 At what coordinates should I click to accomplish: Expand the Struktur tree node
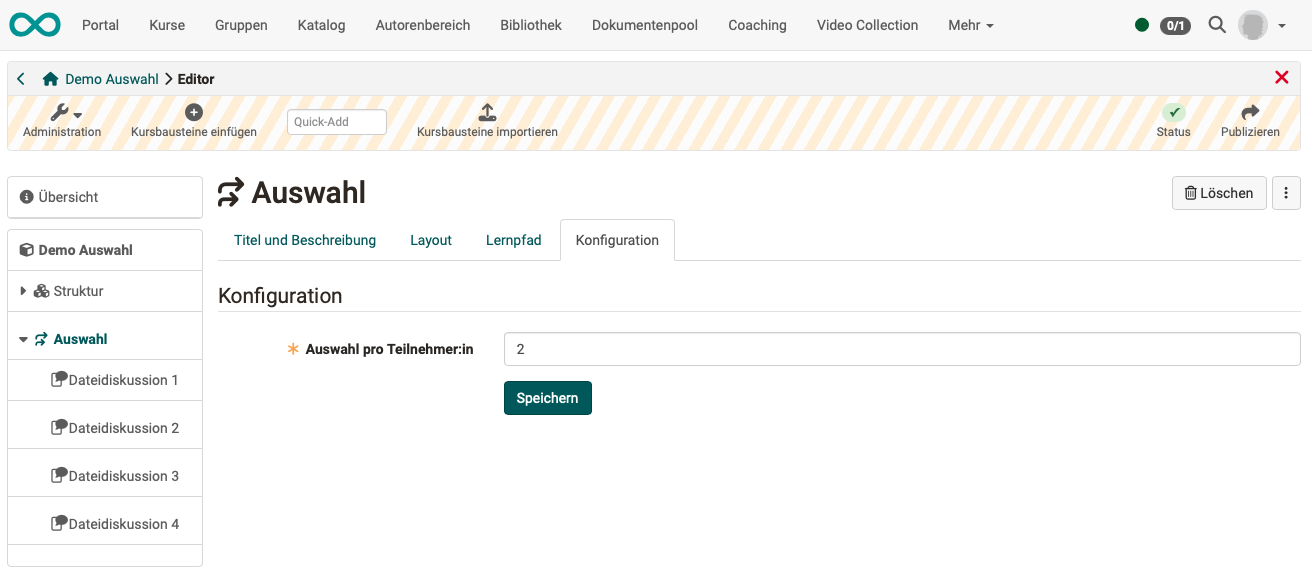coord(24,291)
